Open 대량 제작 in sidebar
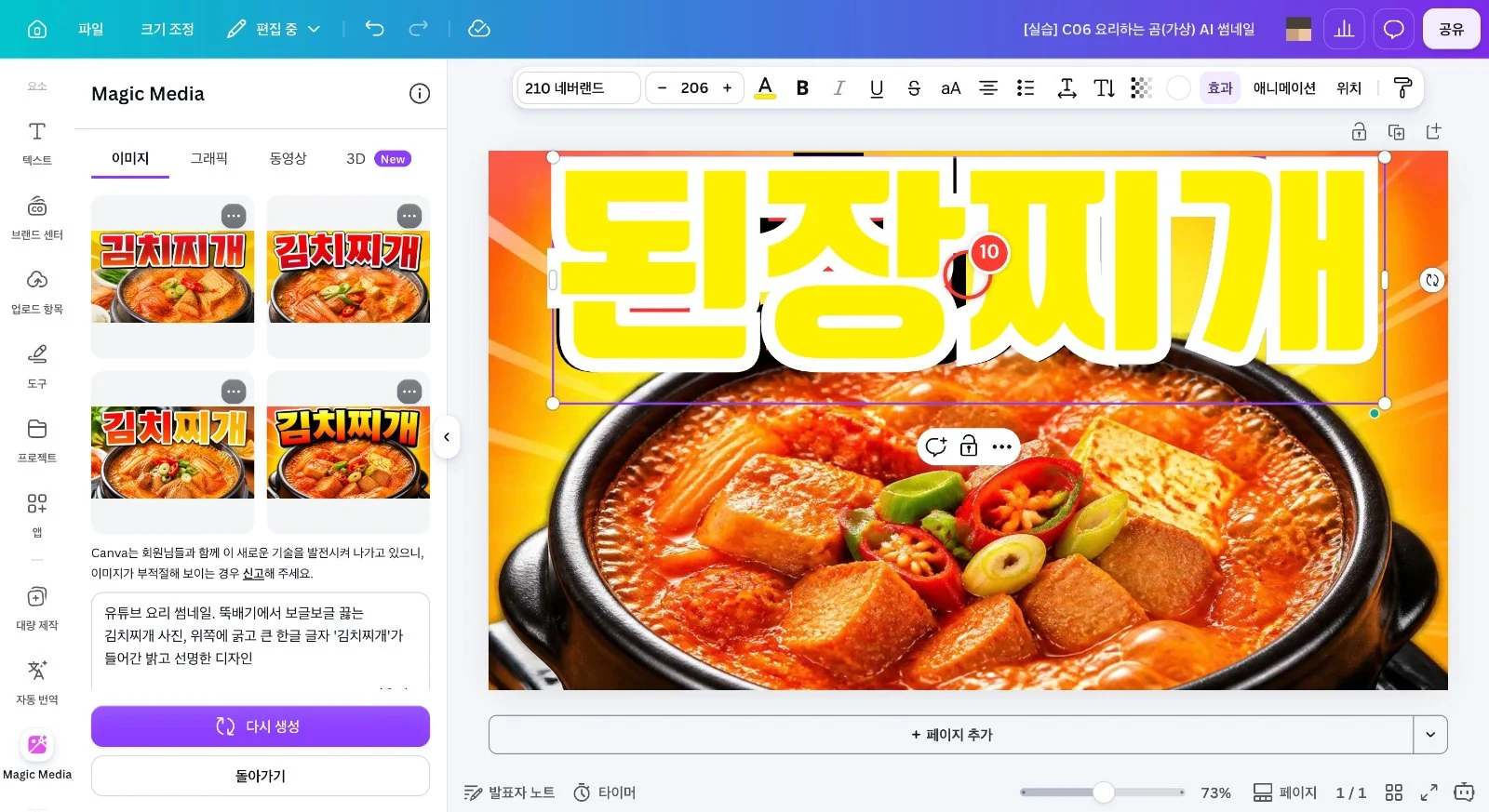Viewport: 1489px width, 812px height. click(37, 608)
